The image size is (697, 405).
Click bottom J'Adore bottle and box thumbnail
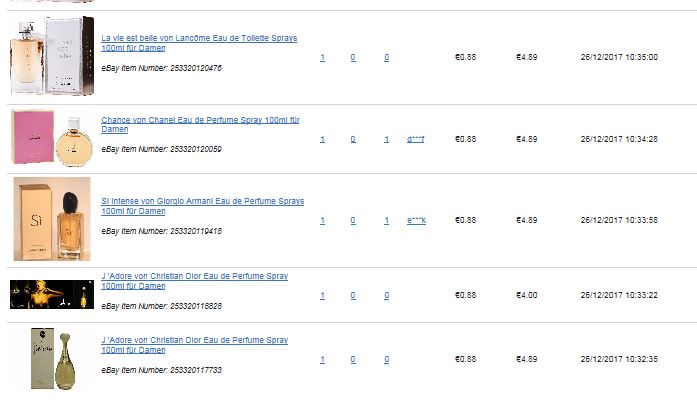[52, 358]
